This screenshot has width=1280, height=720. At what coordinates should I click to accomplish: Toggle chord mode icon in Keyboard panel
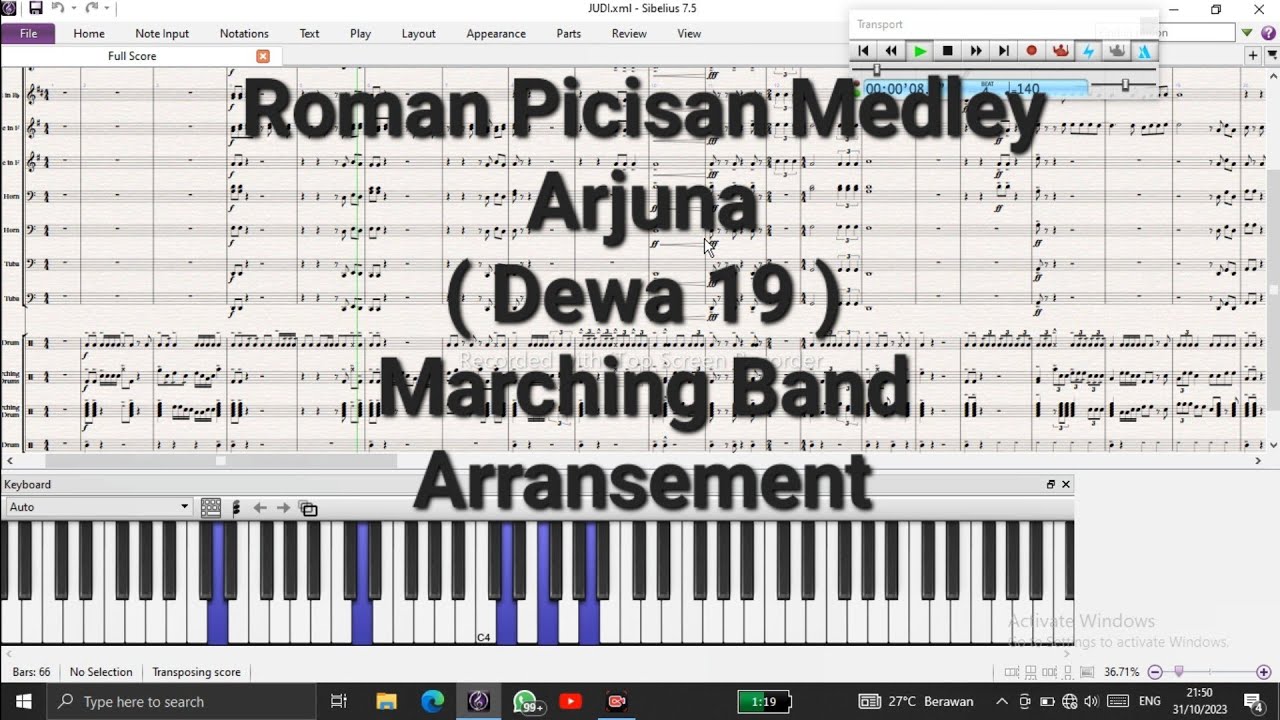pos(236,508)
